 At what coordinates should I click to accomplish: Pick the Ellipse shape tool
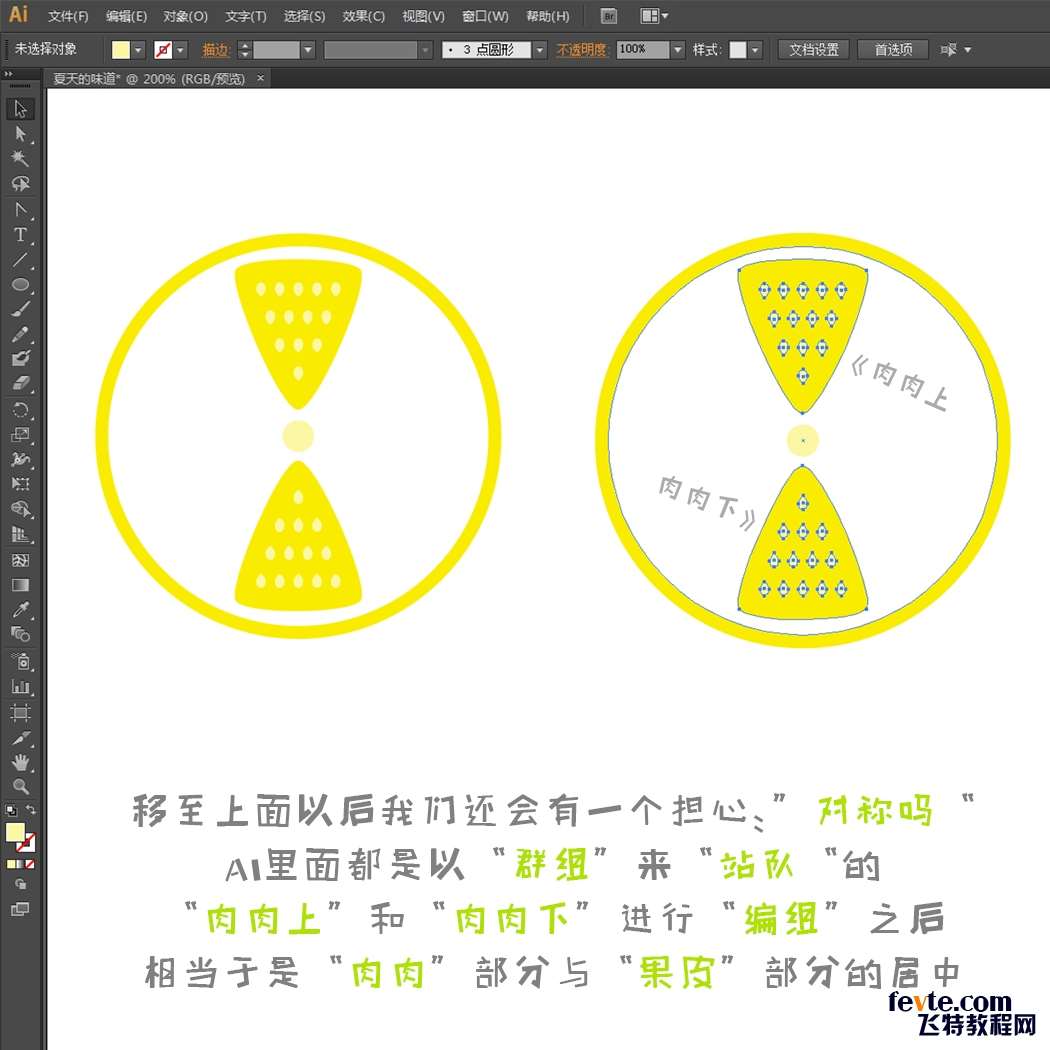20,285
